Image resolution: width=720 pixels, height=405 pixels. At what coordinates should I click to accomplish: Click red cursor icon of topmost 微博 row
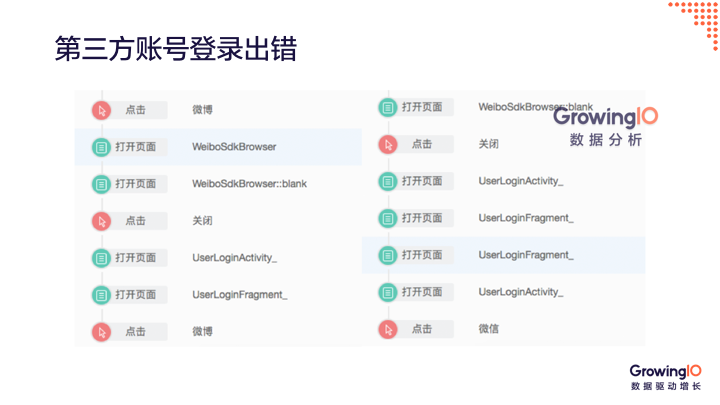(x=100, y=110)
